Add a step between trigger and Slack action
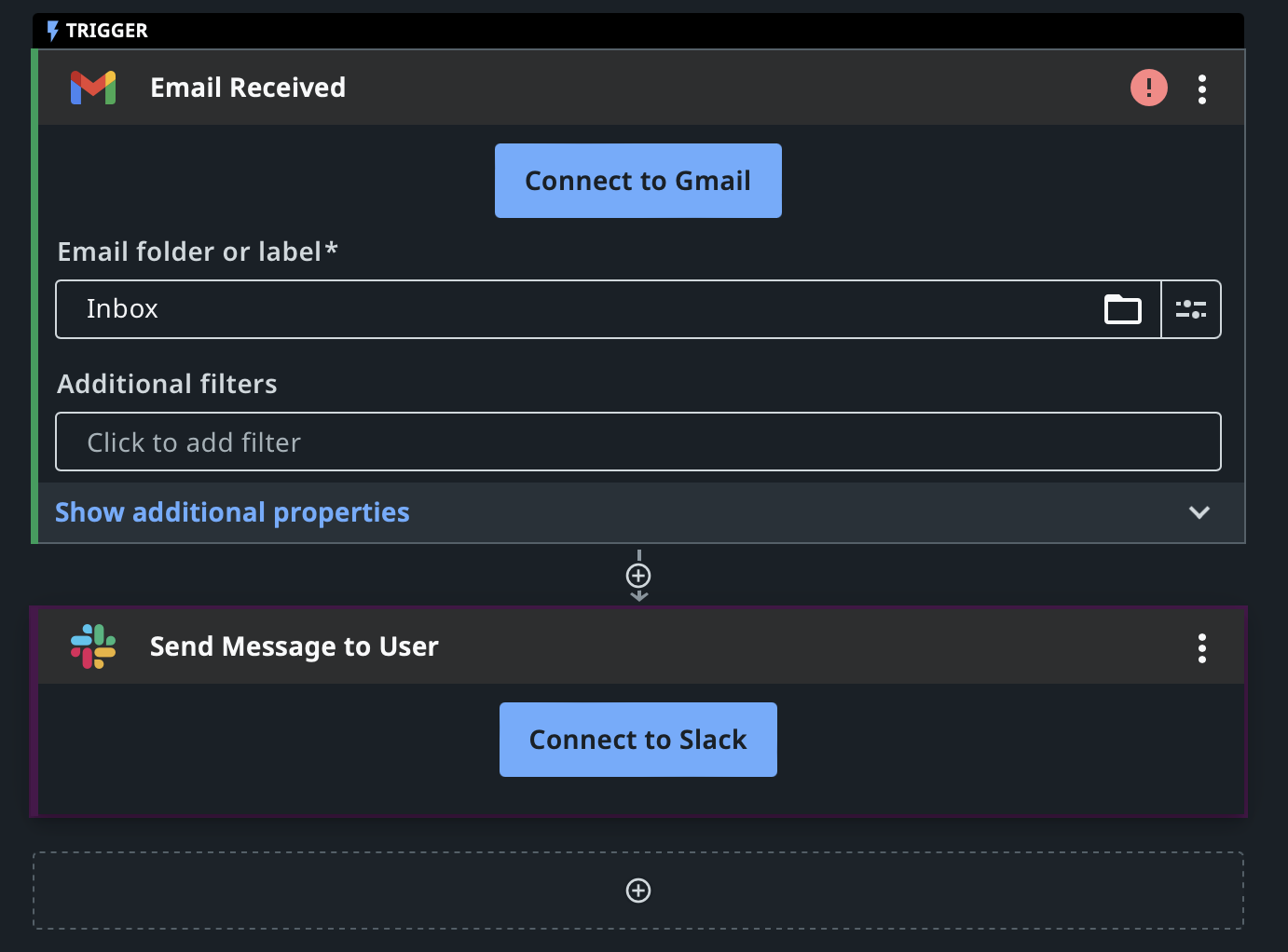 [638, 576]
